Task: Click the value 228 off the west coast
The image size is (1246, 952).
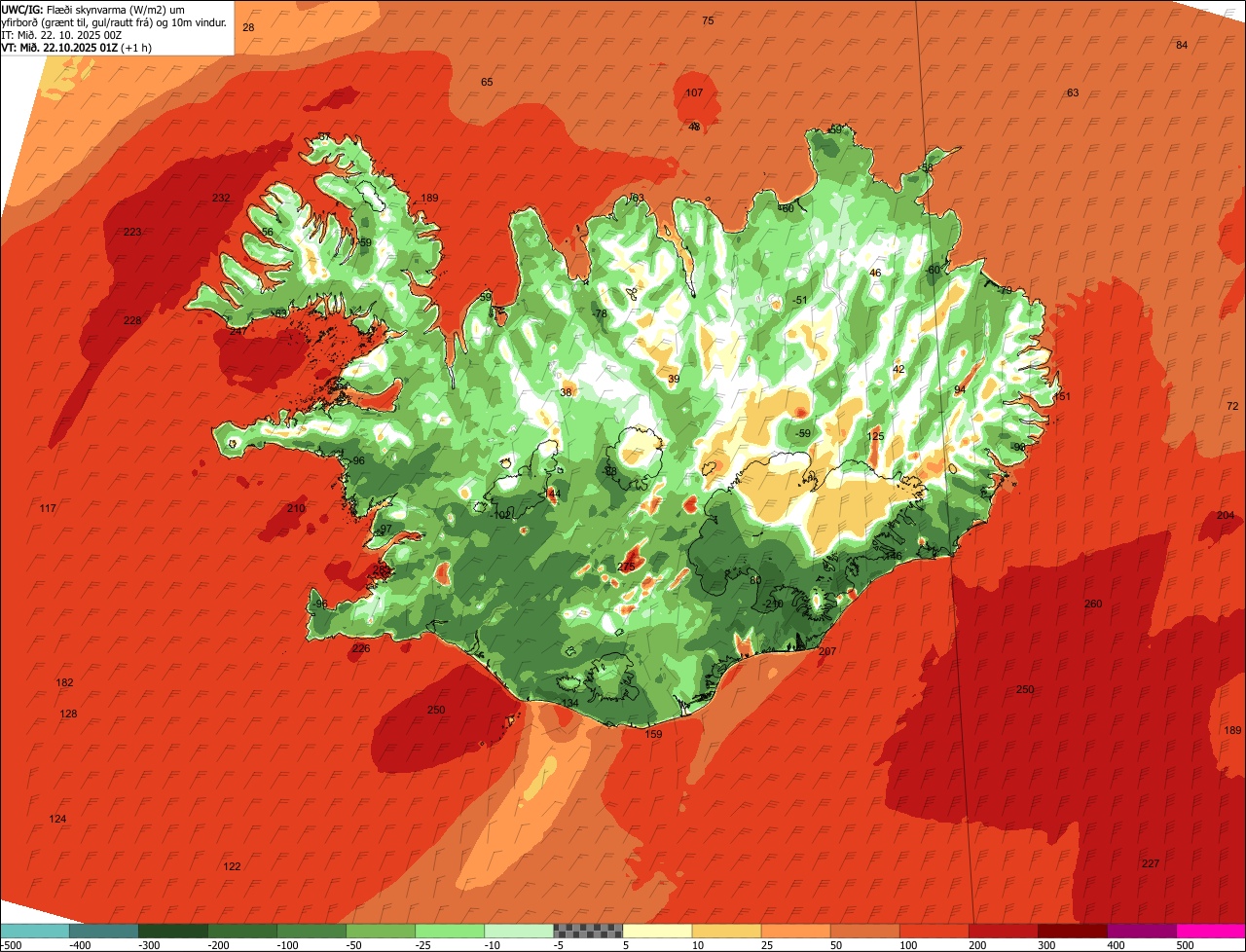Action: click(132, 320)
